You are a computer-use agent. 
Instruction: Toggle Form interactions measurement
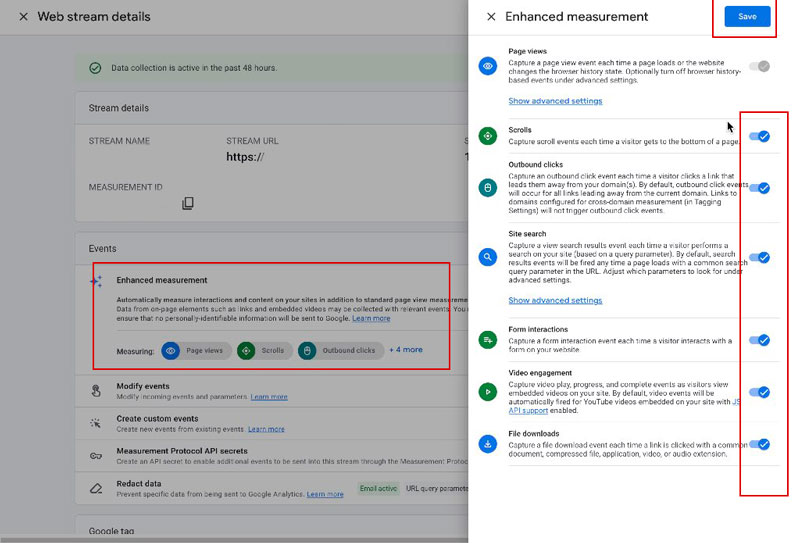point(759,340)
